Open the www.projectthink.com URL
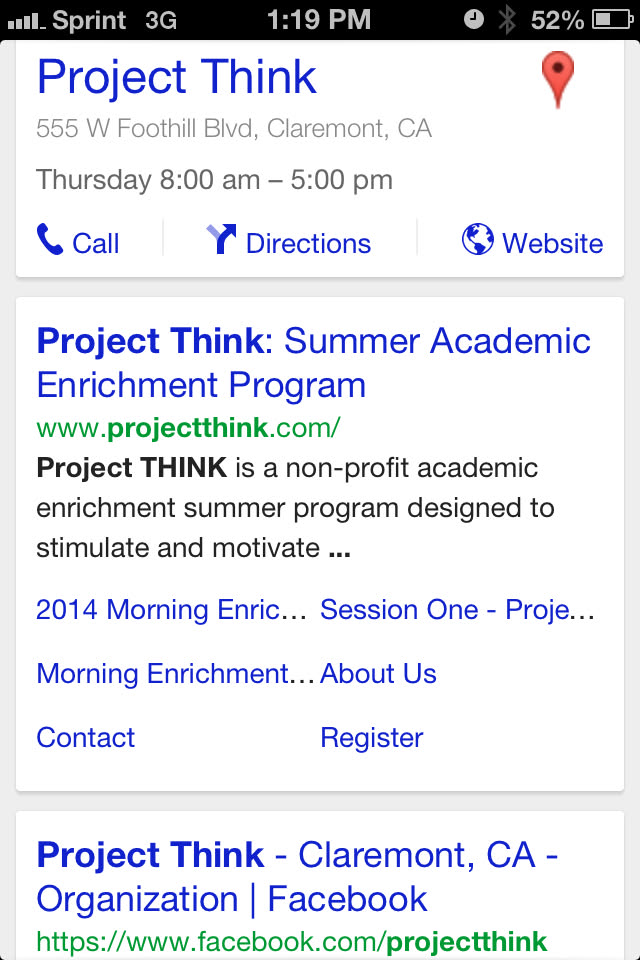 click(x=188, y=428)
